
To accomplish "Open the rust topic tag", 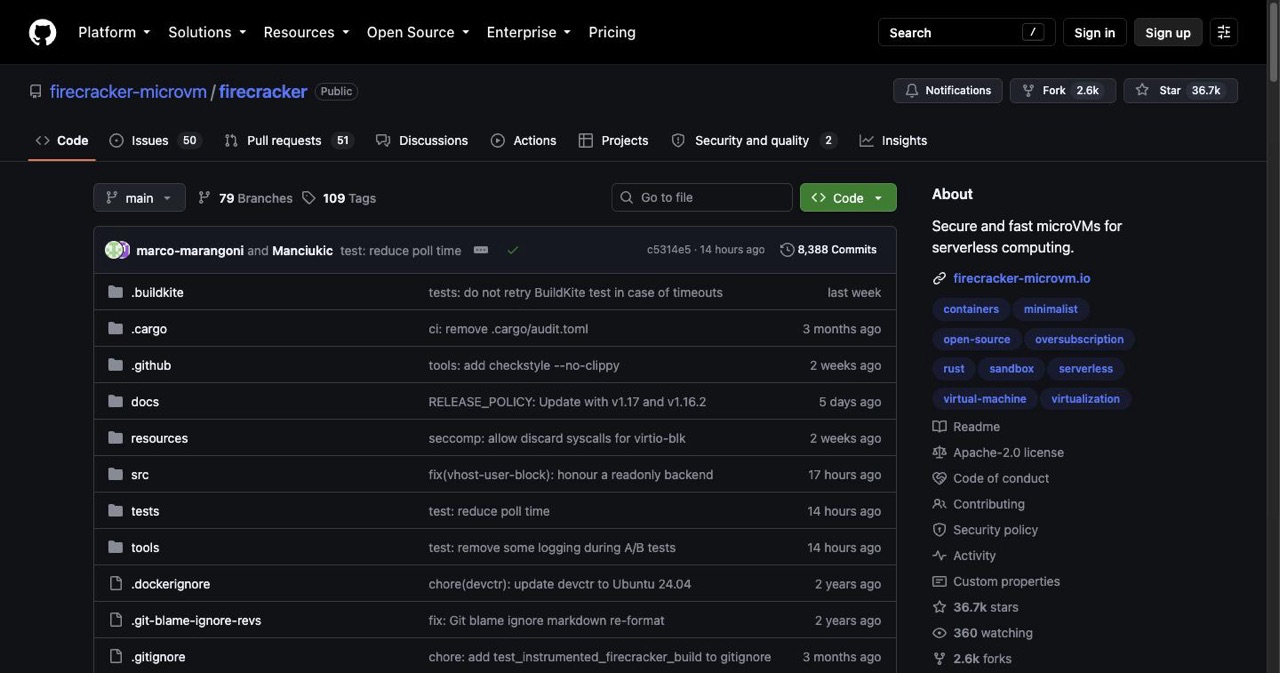I will coord(954,369).
